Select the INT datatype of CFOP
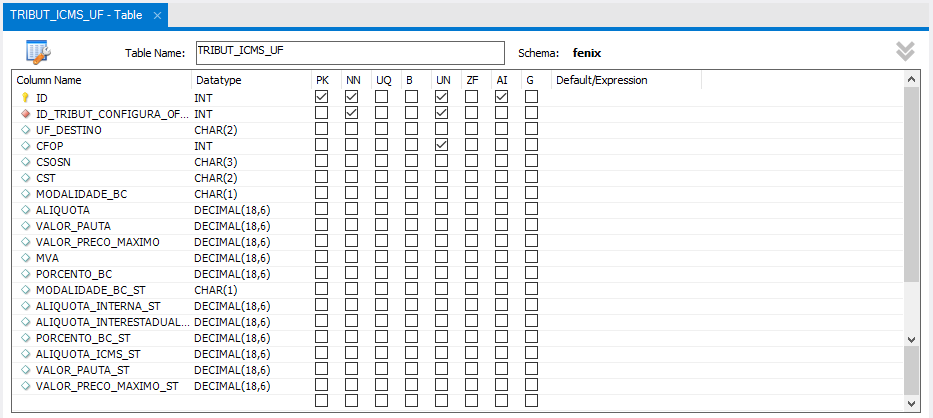 [203, 145]
